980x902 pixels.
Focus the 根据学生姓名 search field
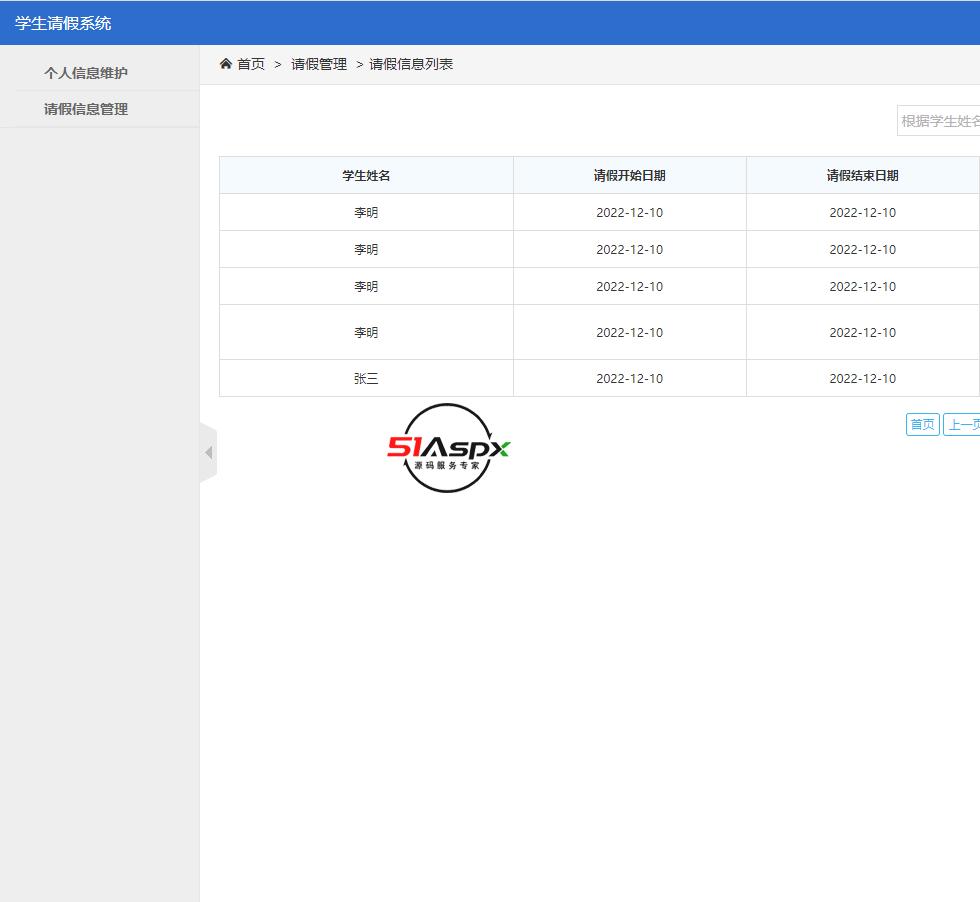pos(938,121)
